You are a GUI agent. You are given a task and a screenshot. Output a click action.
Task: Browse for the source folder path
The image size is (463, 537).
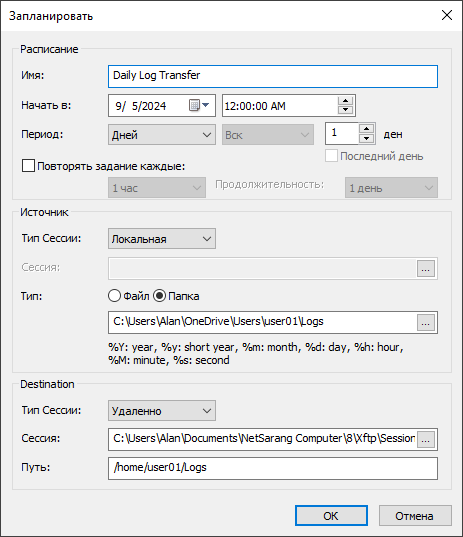[x=426, y=323]
